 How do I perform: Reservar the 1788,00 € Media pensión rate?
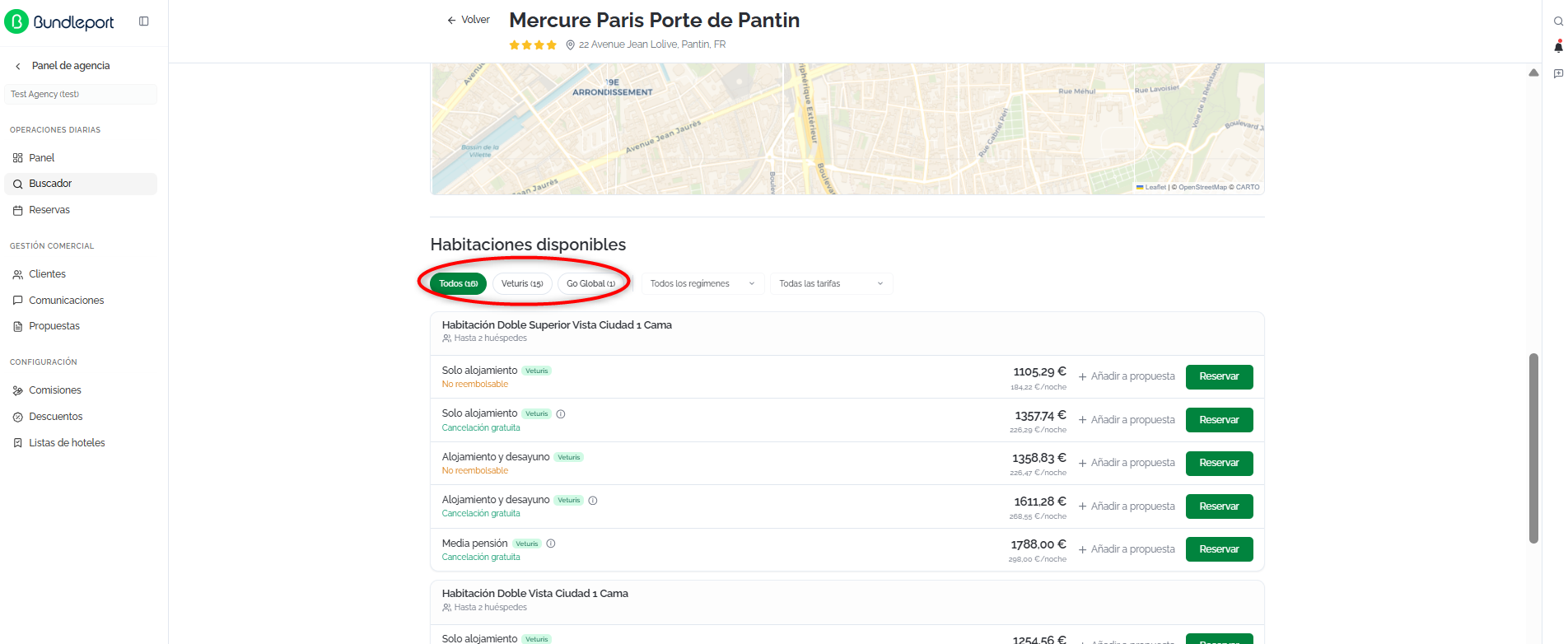1219,549
